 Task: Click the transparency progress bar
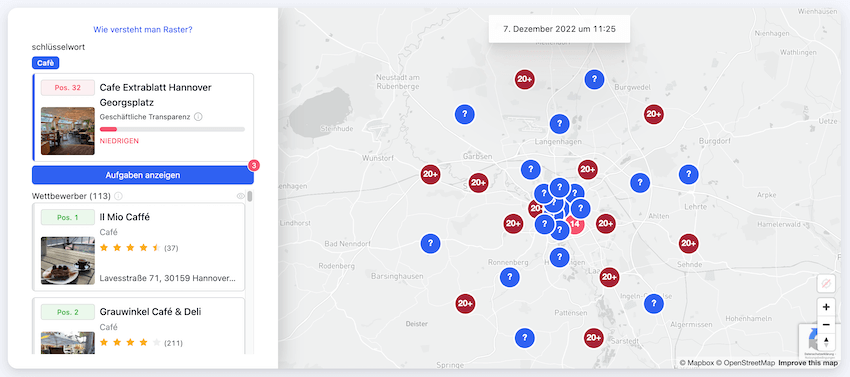[172, 129]
